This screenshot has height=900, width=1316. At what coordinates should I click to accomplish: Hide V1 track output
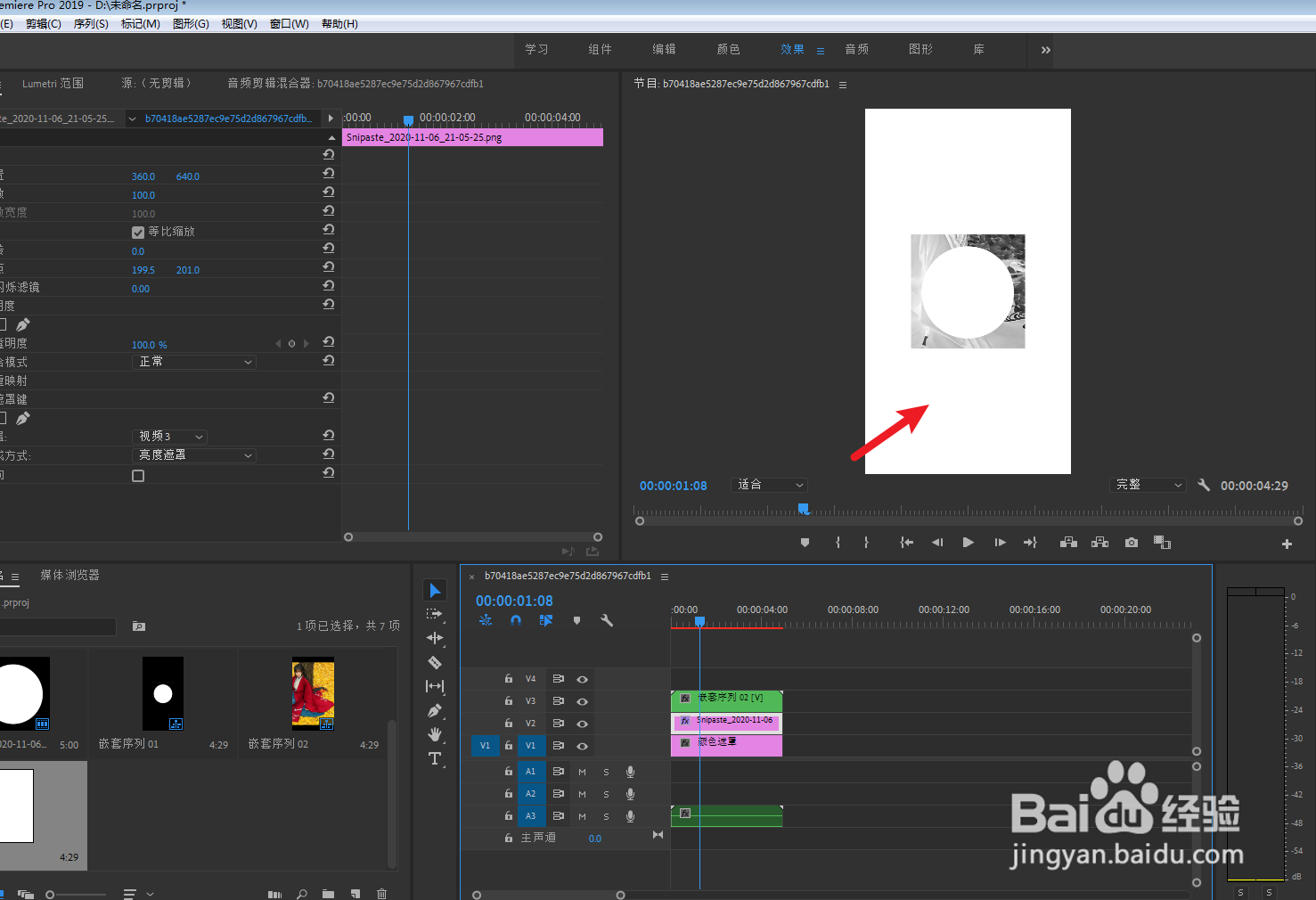583,746
